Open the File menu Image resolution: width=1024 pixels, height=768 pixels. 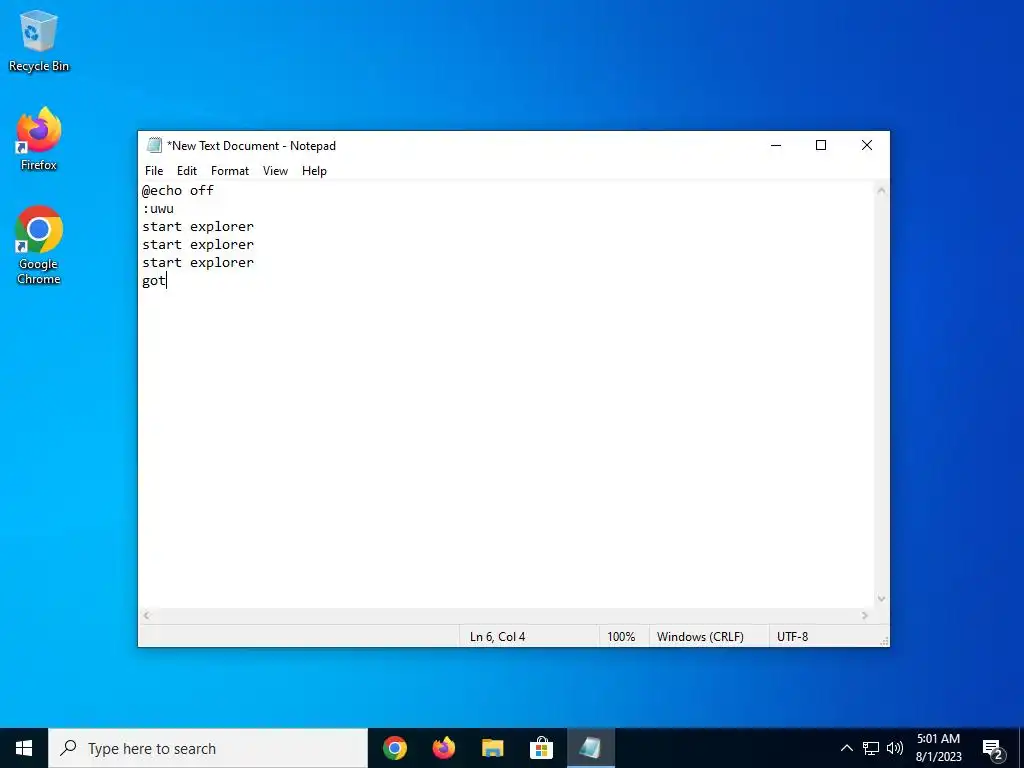pos(154,170)
